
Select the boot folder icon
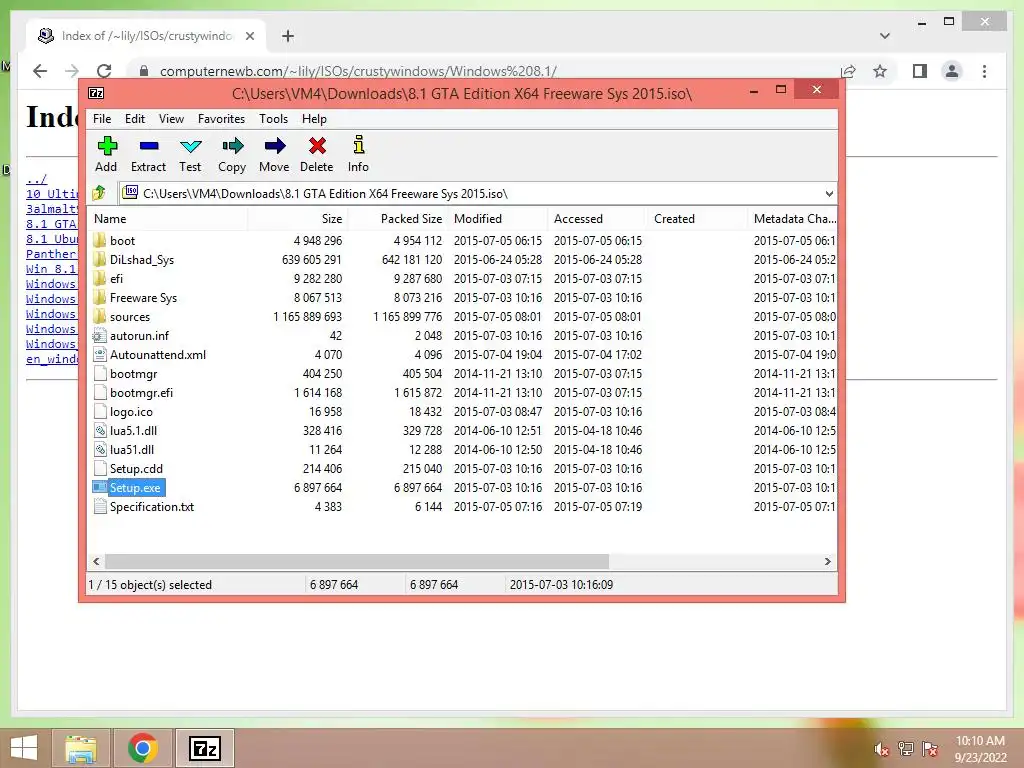point(99,240)
